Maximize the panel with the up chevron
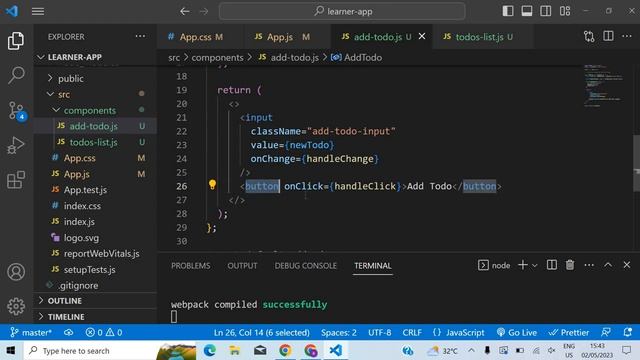Viewport: 640px width, 360px height. pyautogui.click(x=608, y=265)
